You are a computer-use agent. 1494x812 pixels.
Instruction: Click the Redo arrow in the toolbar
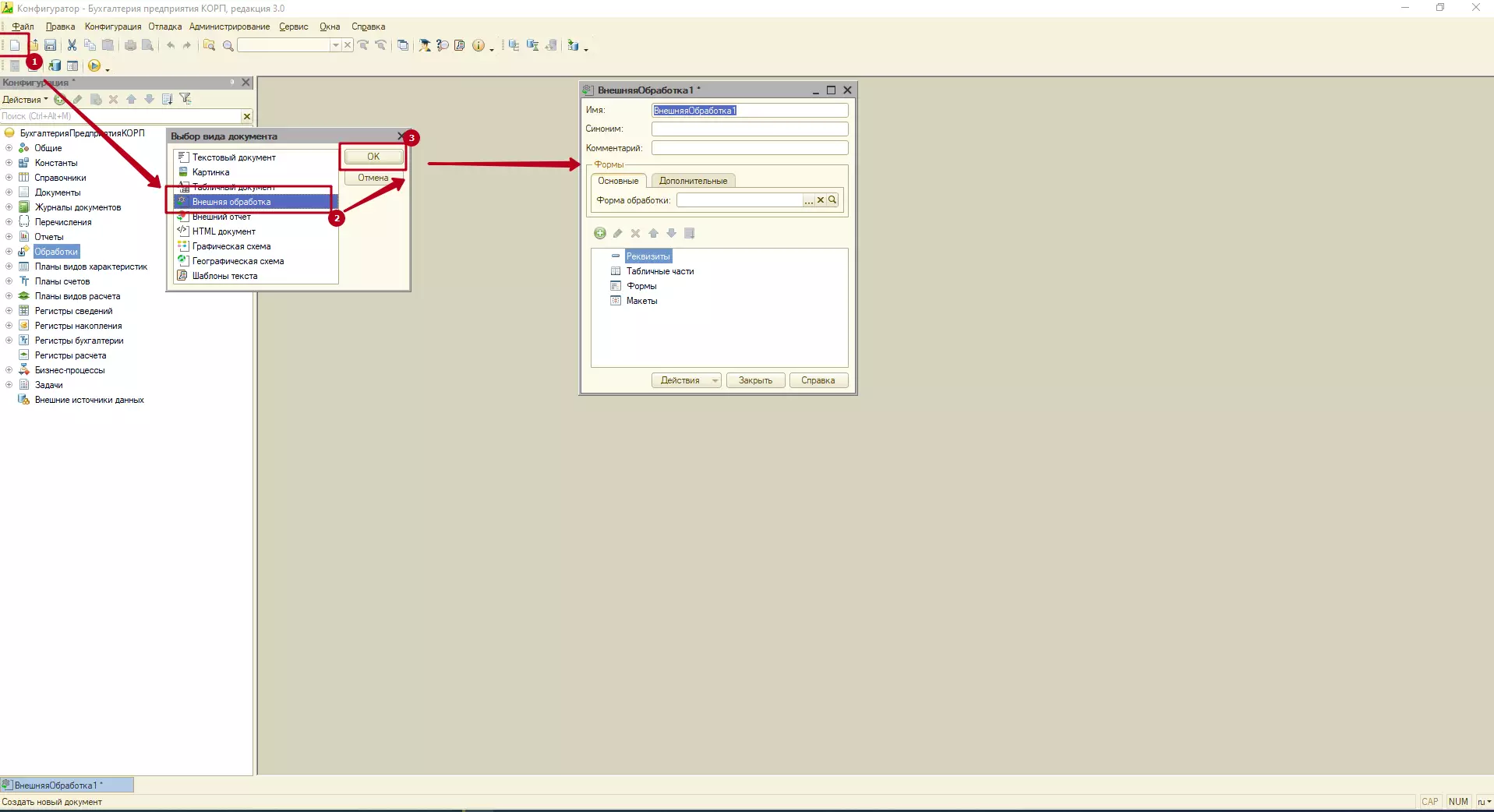click(187, 45)
